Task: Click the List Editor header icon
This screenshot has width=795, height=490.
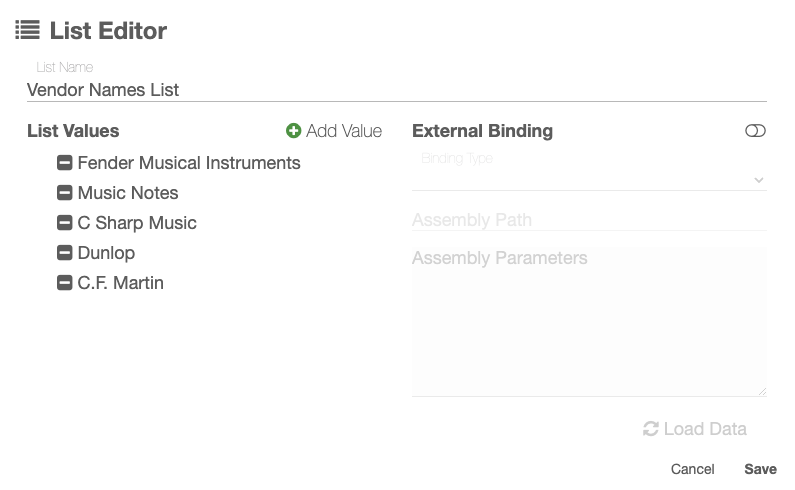Action: (27, 31)
